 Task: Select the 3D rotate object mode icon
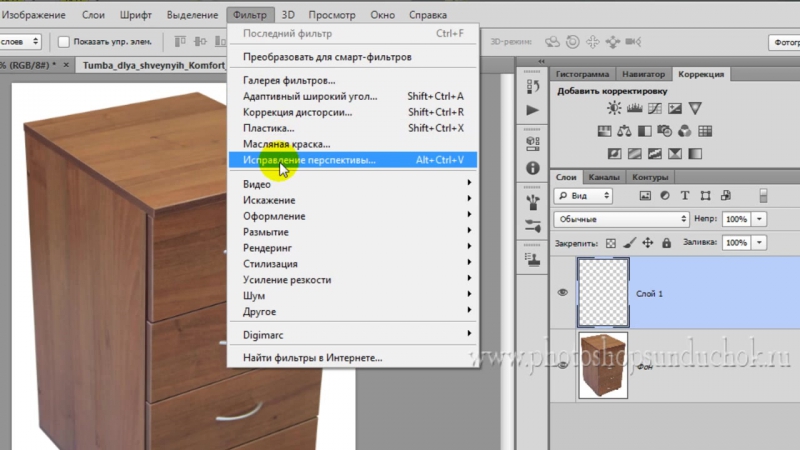(552, 42)
